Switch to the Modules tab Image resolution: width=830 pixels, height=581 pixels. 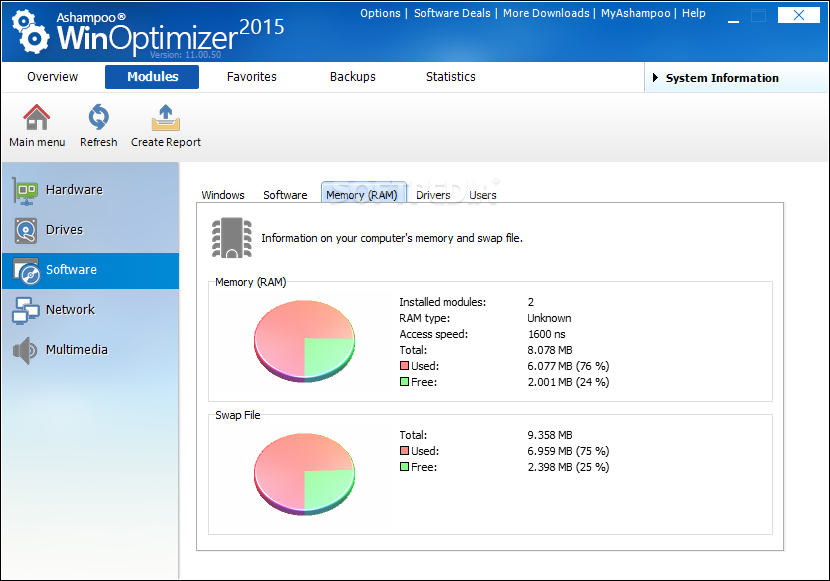point(152,77)
